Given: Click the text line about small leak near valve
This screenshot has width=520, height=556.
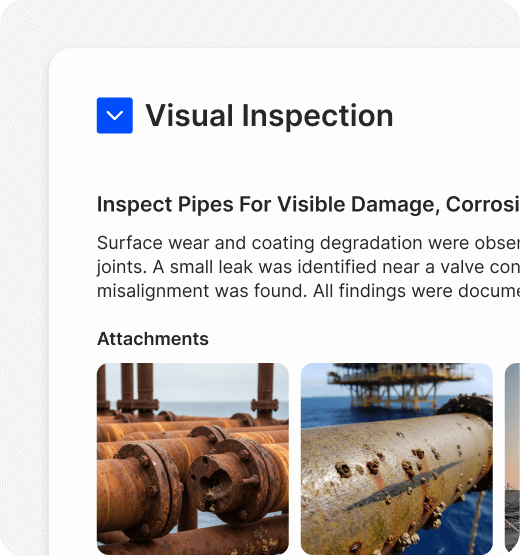Looking at the screenshot, I should [308, 267].
